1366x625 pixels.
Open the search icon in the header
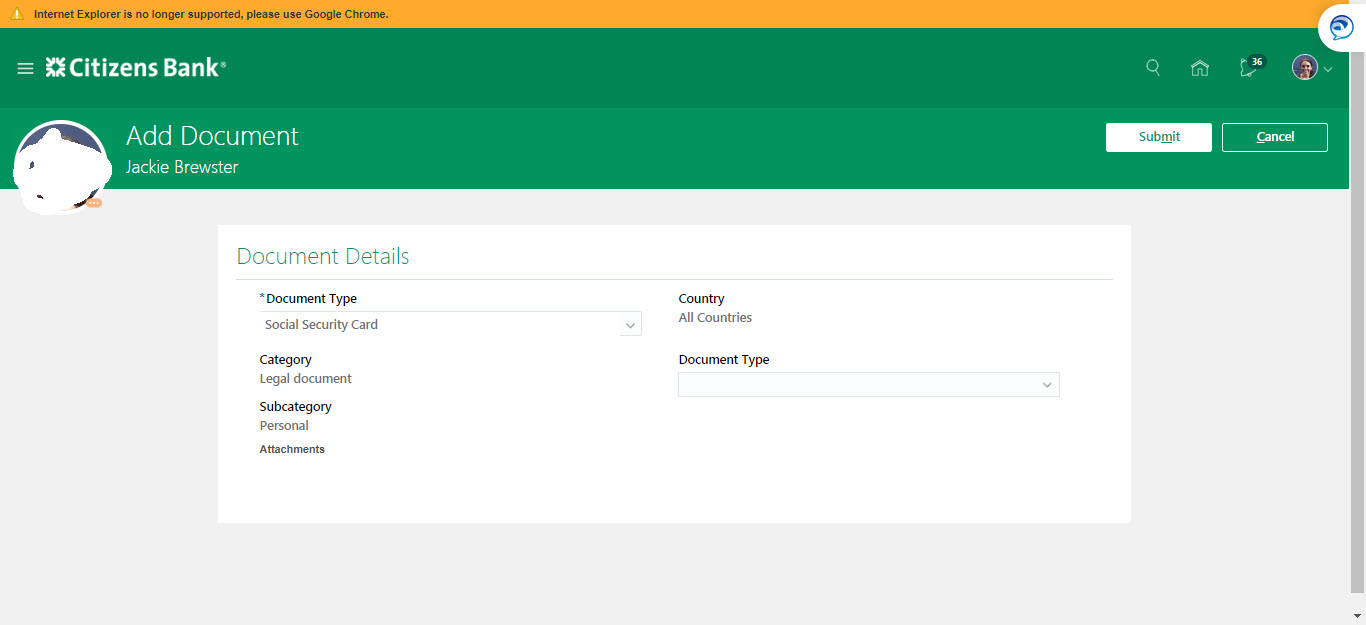pos(1153,67)
